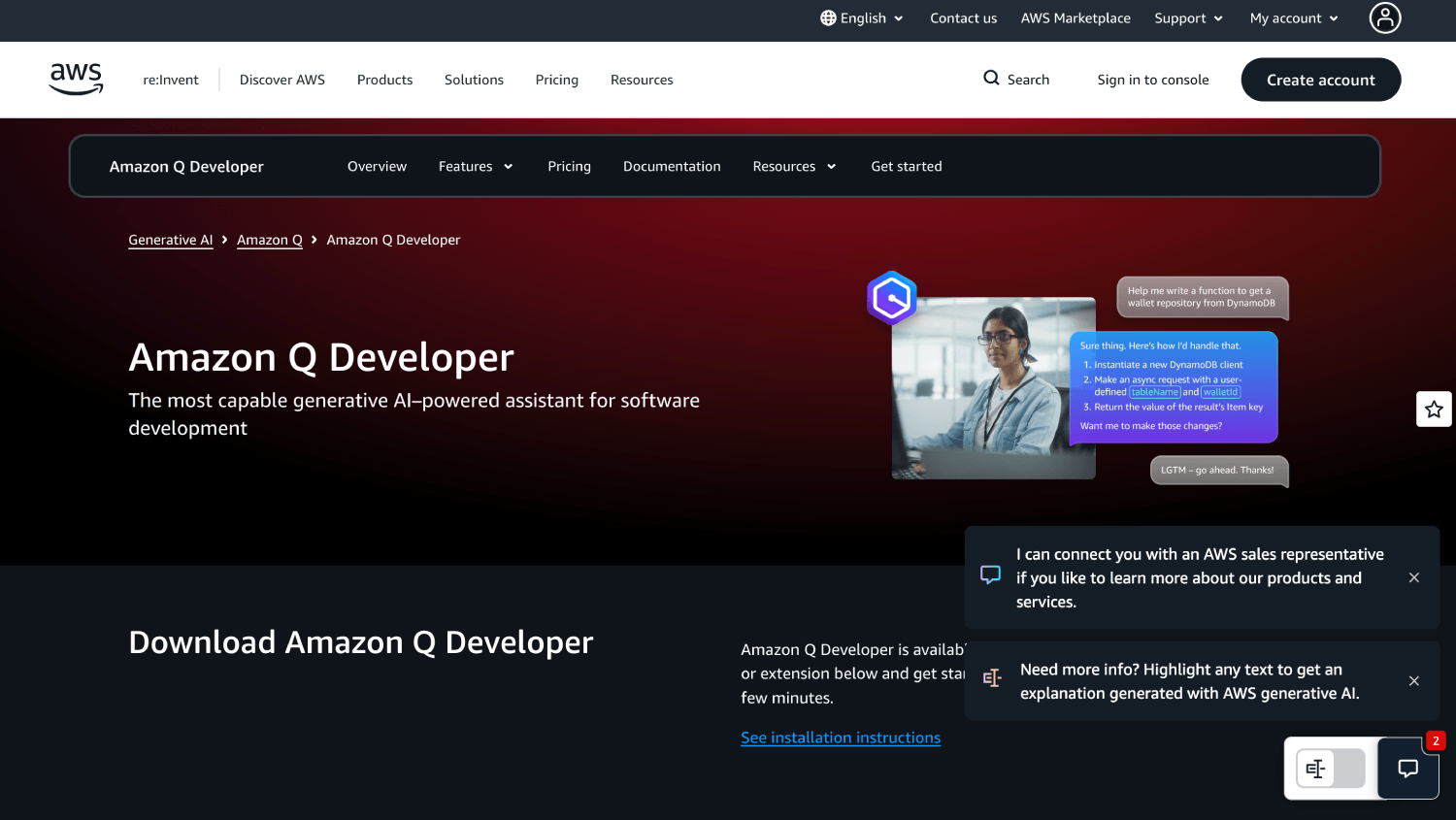Click the Search text field

pos(1028,80)
